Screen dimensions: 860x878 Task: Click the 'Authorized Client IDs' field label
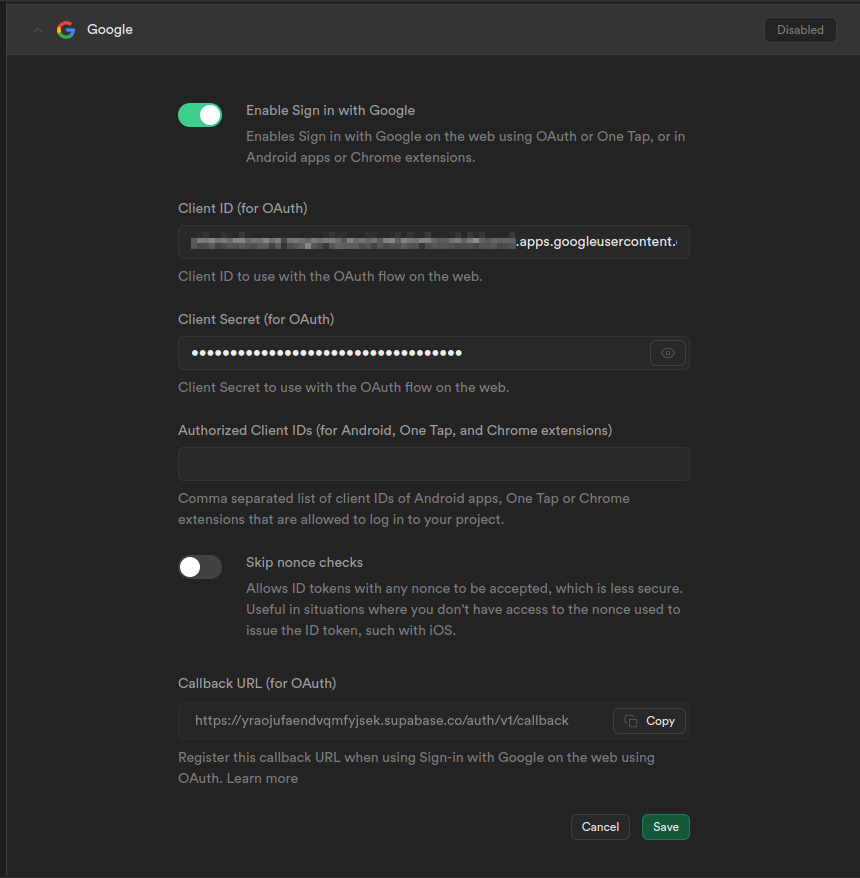395,430
